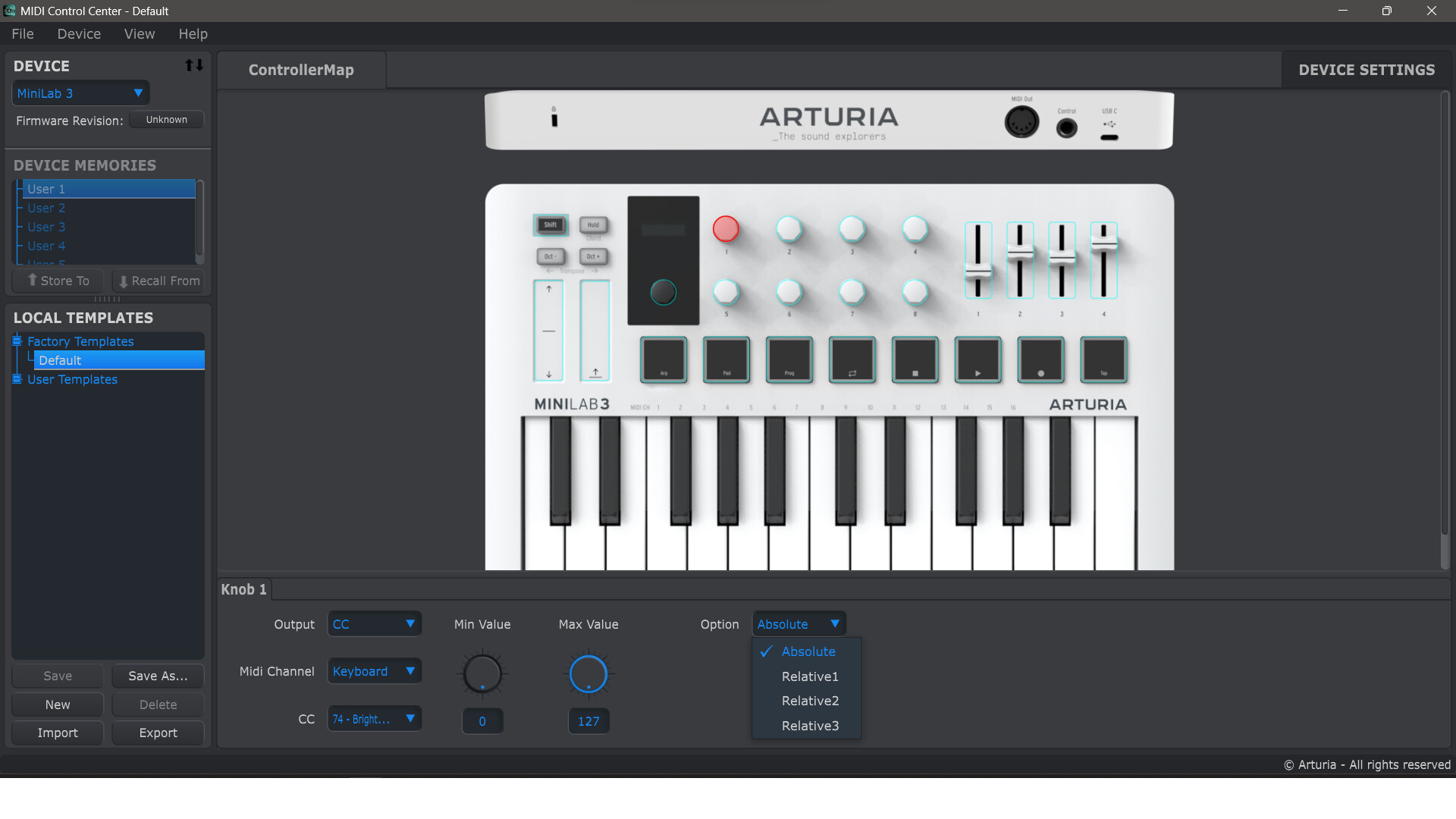This screenshot has height=819, width=1456.
Task: Click the device sync arrows icon
Action: [x=194, y=66]
